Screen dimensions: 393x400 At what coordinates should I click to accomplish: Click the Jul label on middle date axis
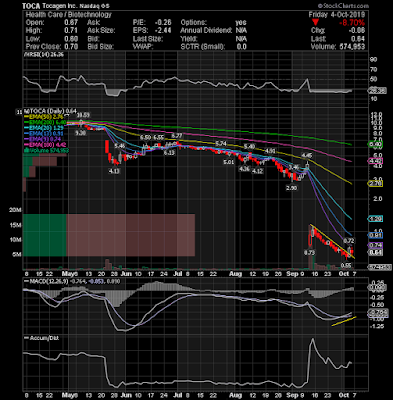178,274
